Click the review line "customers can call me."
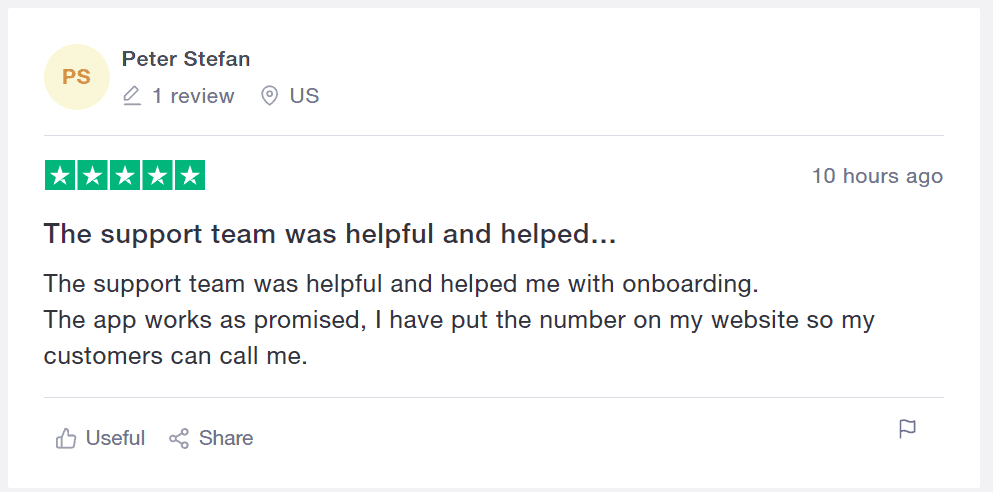The height and width of the screenshot is (492, 993). 175,356
